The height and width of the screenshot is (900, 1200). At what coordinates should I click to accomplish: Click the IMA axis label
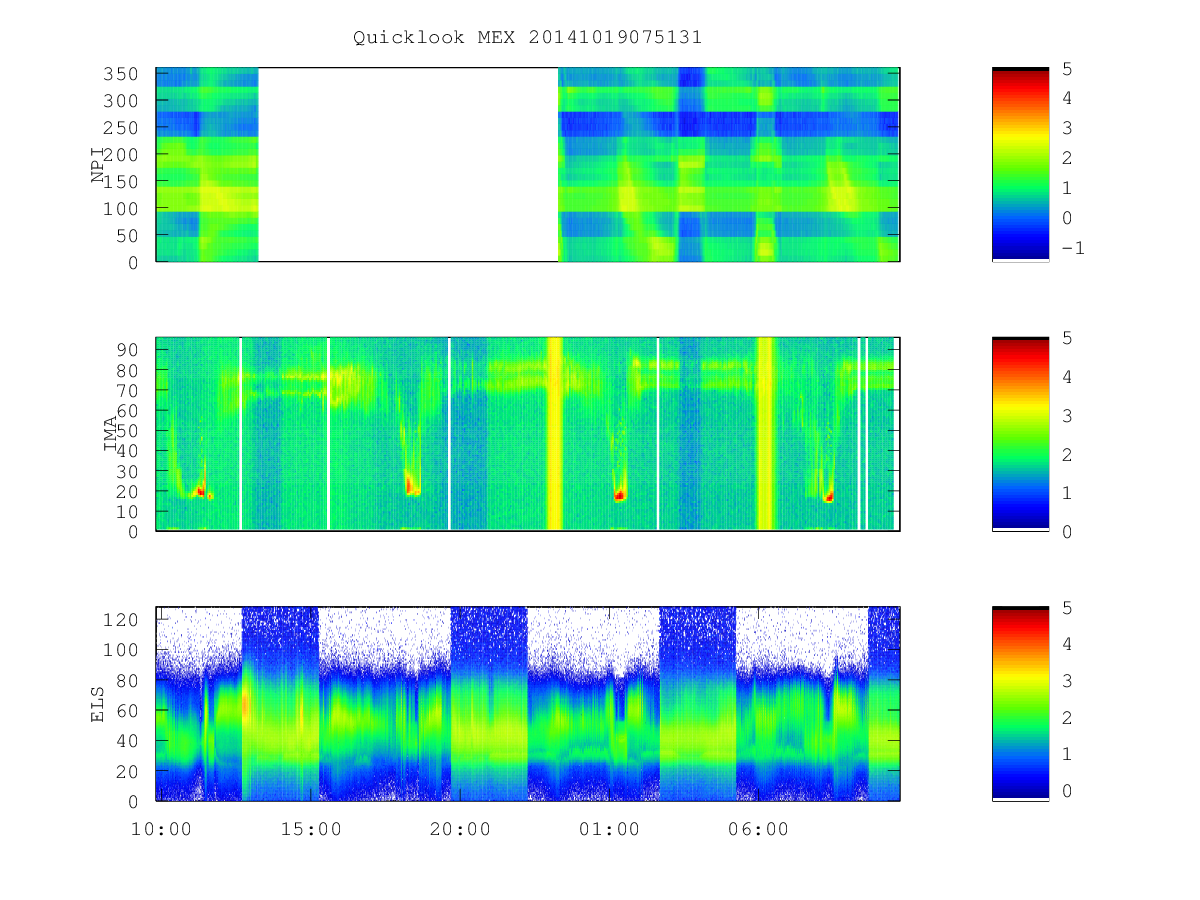110,434
